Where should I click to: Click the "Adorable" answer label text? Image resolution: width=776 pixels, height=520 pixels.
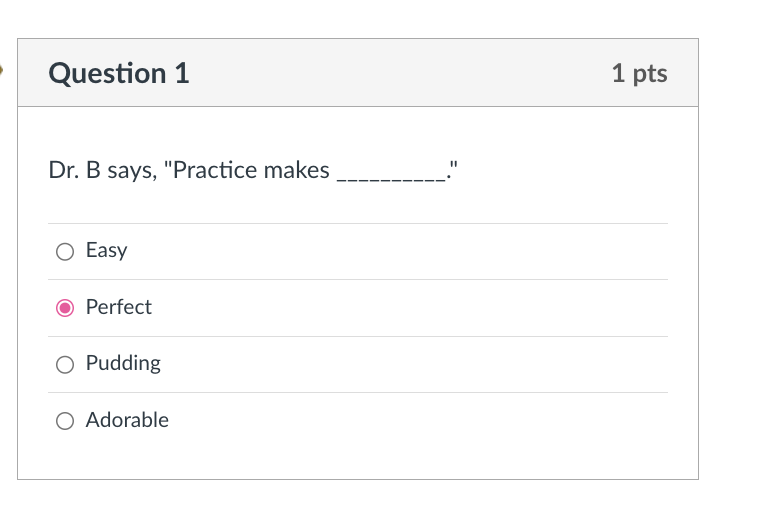[x=127, y=420]
